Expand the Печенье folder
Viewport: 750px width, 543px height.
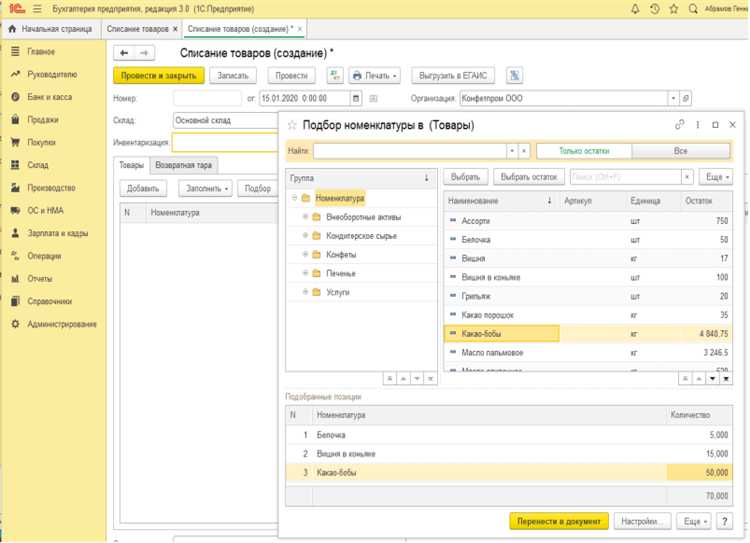[305, 273]
